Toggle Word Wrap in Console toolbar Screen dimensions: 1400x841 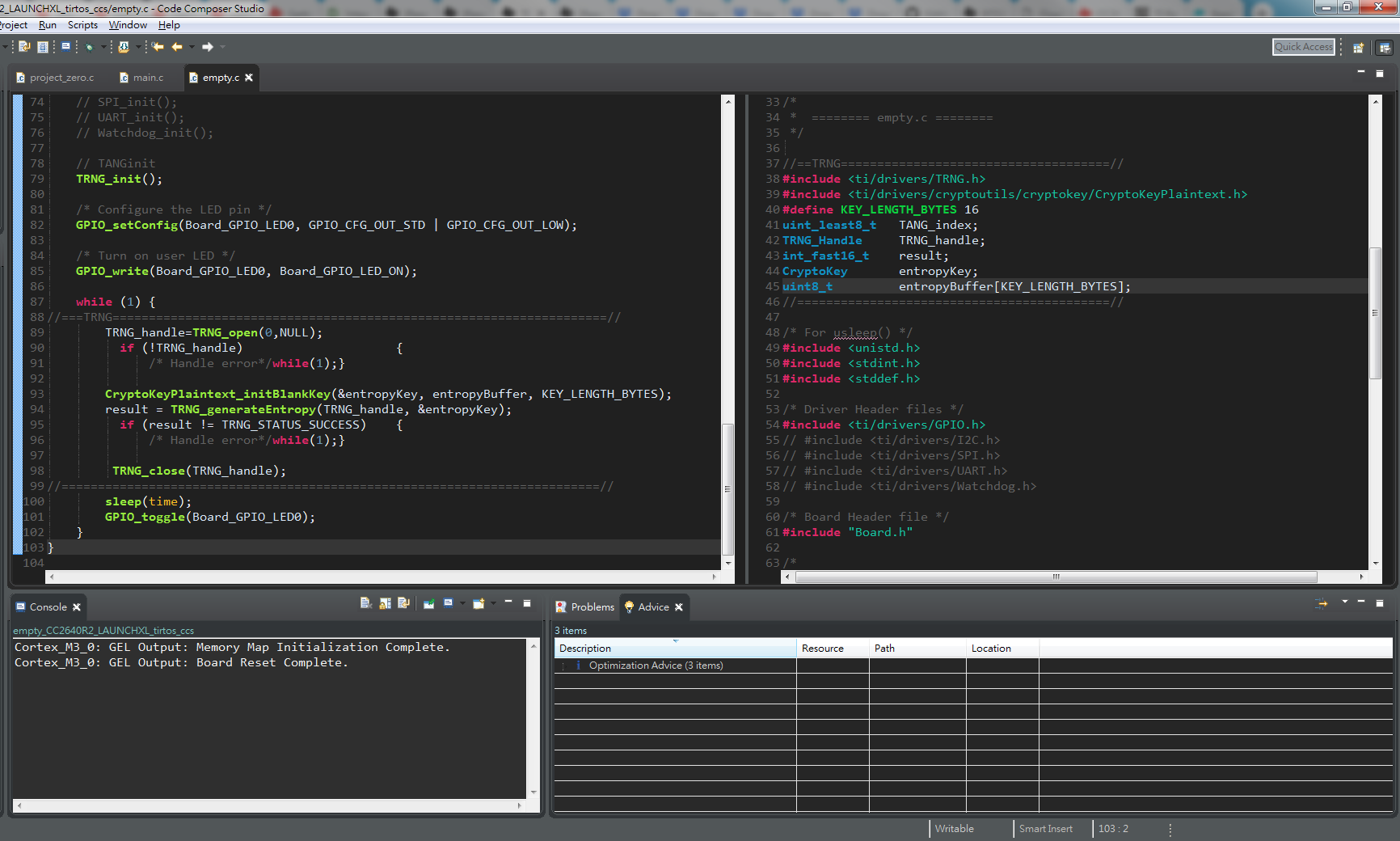(403, 603)
